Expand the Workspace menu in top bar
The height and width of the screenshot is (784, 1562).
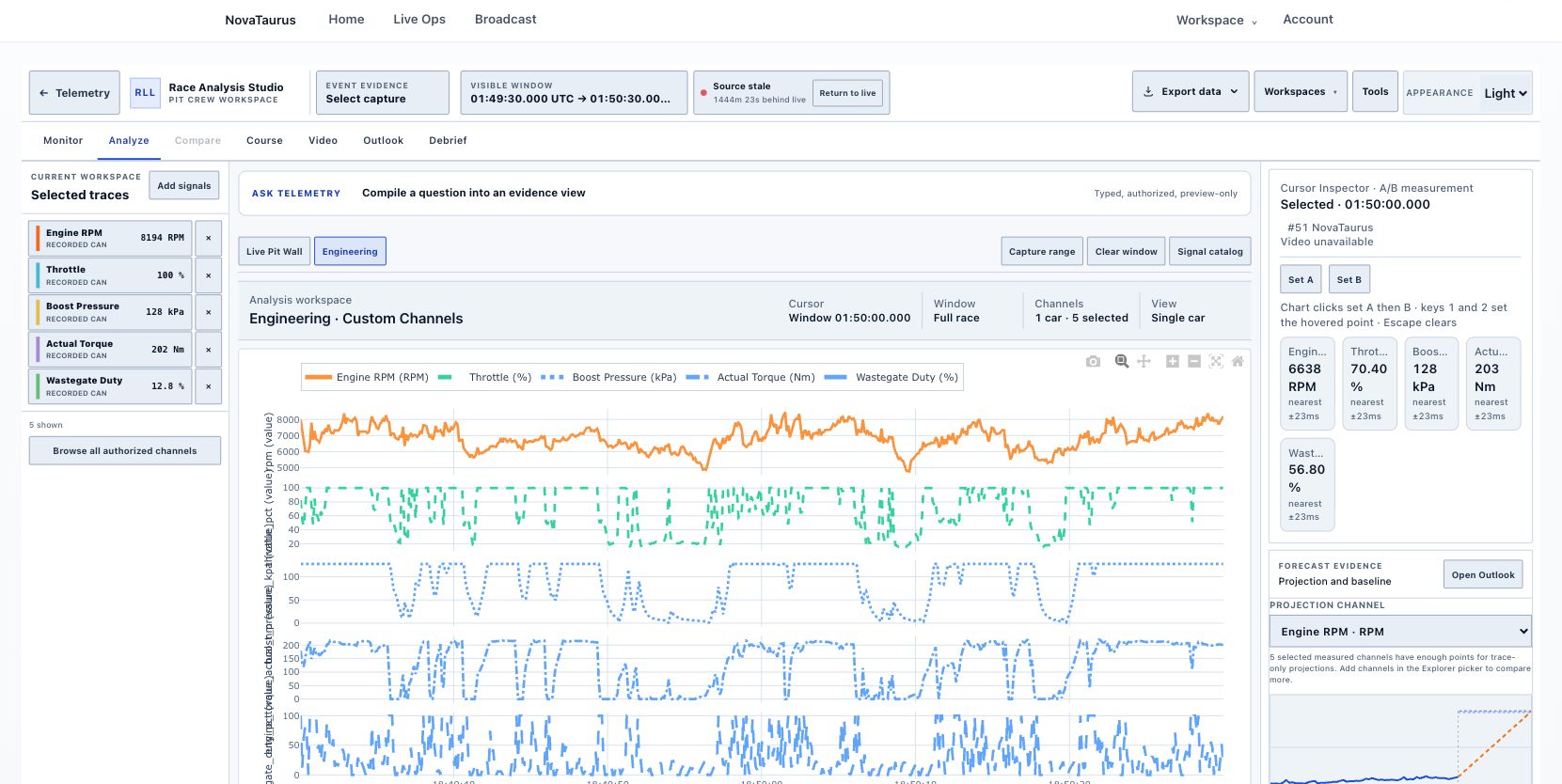[1216, 20]
